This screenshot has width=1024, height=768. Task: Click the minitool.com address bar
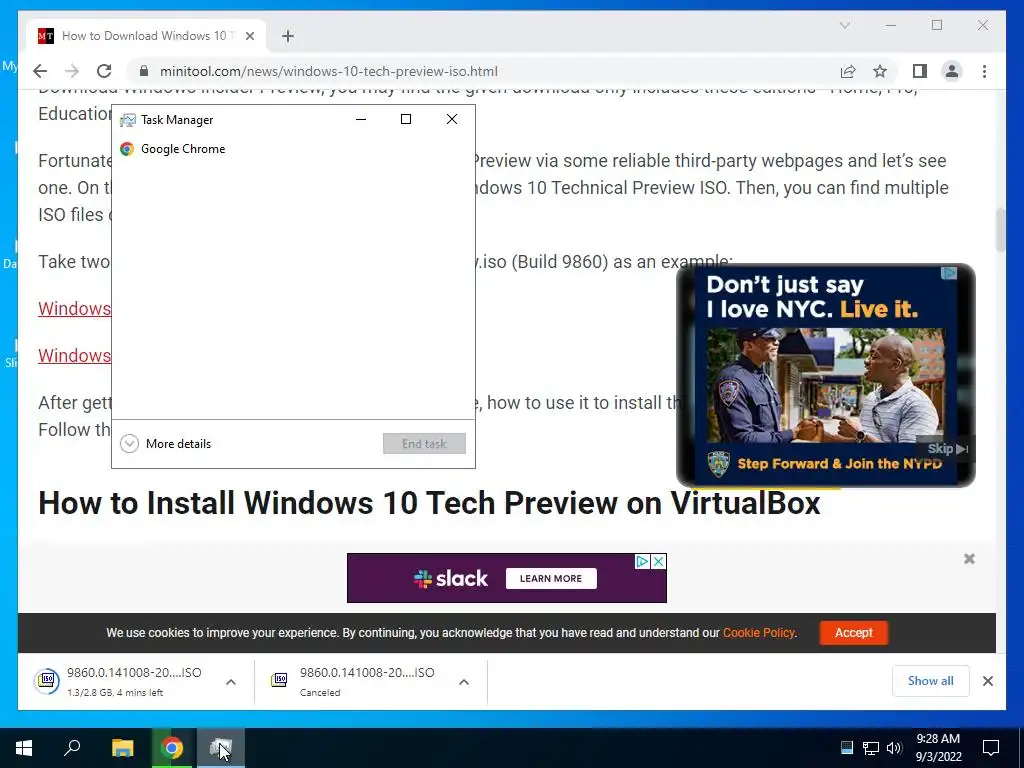483,71
